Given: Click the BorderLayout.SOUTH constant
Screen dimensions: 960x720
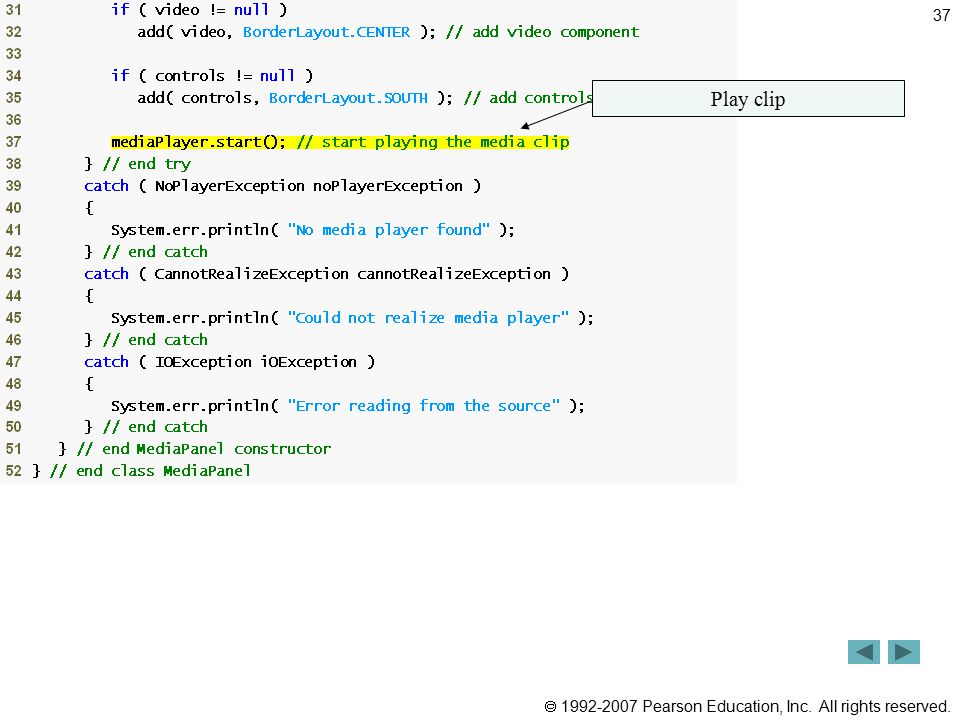Looking at the screenshot, I should tap(348, 98).
